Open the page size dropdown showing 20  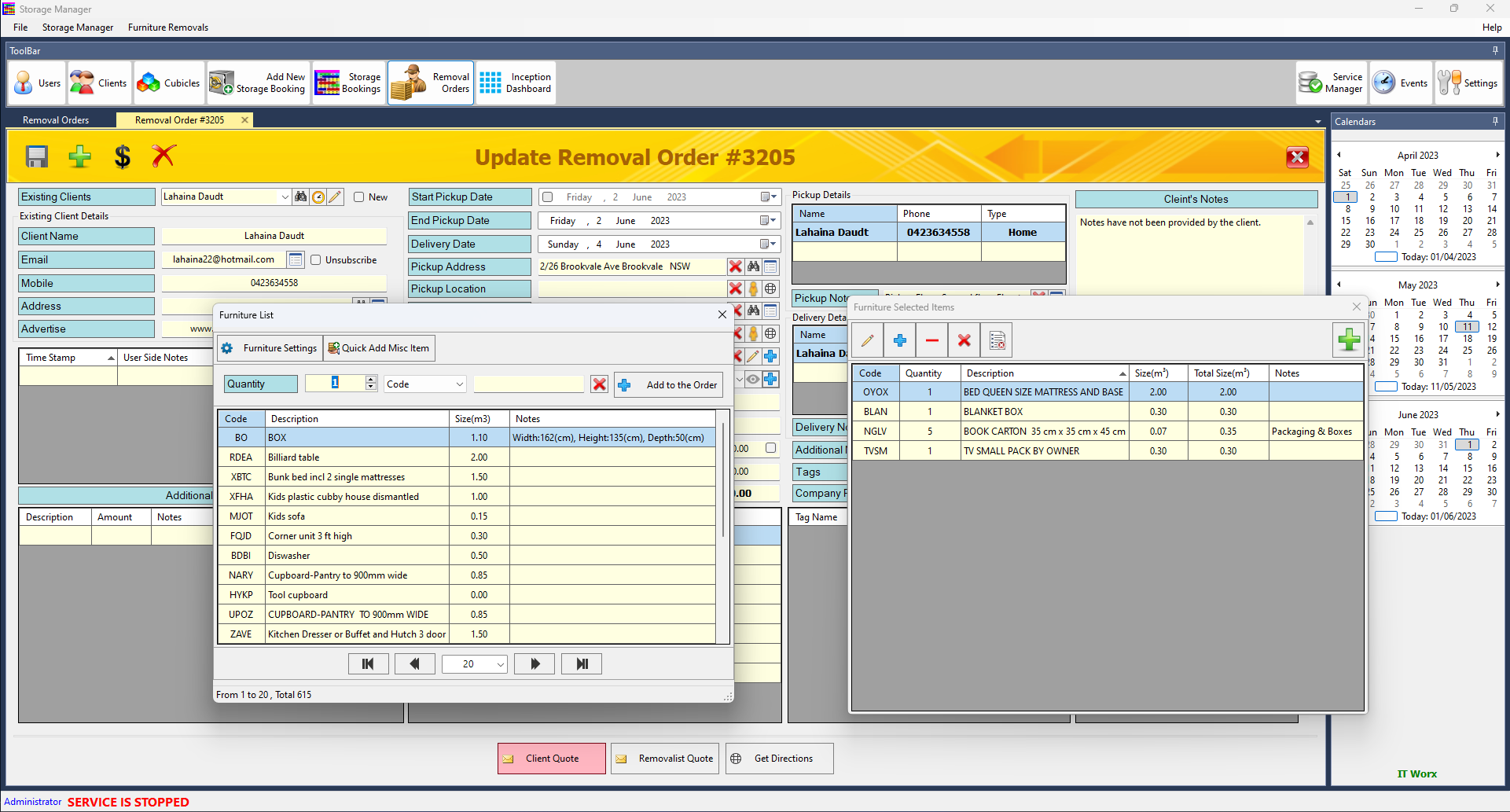pos(500,664)
